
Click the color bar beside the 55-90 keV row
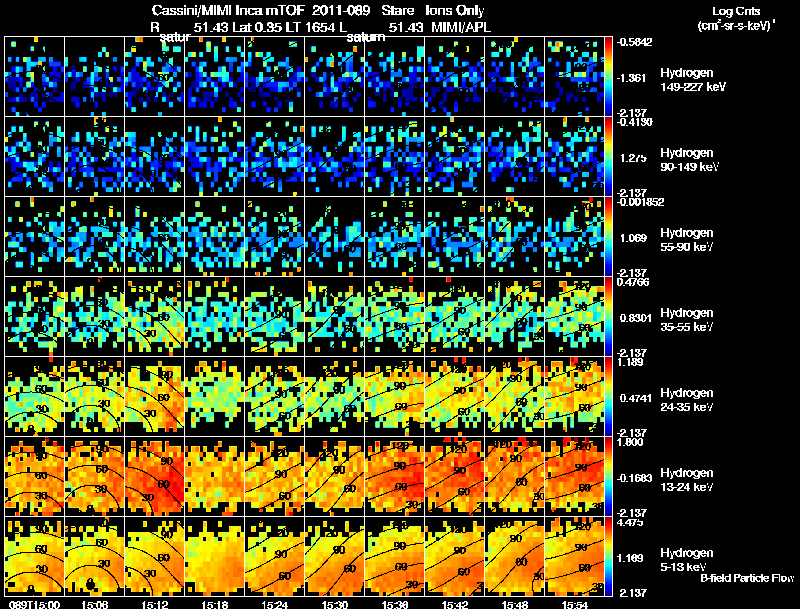(x=608, y=236)
